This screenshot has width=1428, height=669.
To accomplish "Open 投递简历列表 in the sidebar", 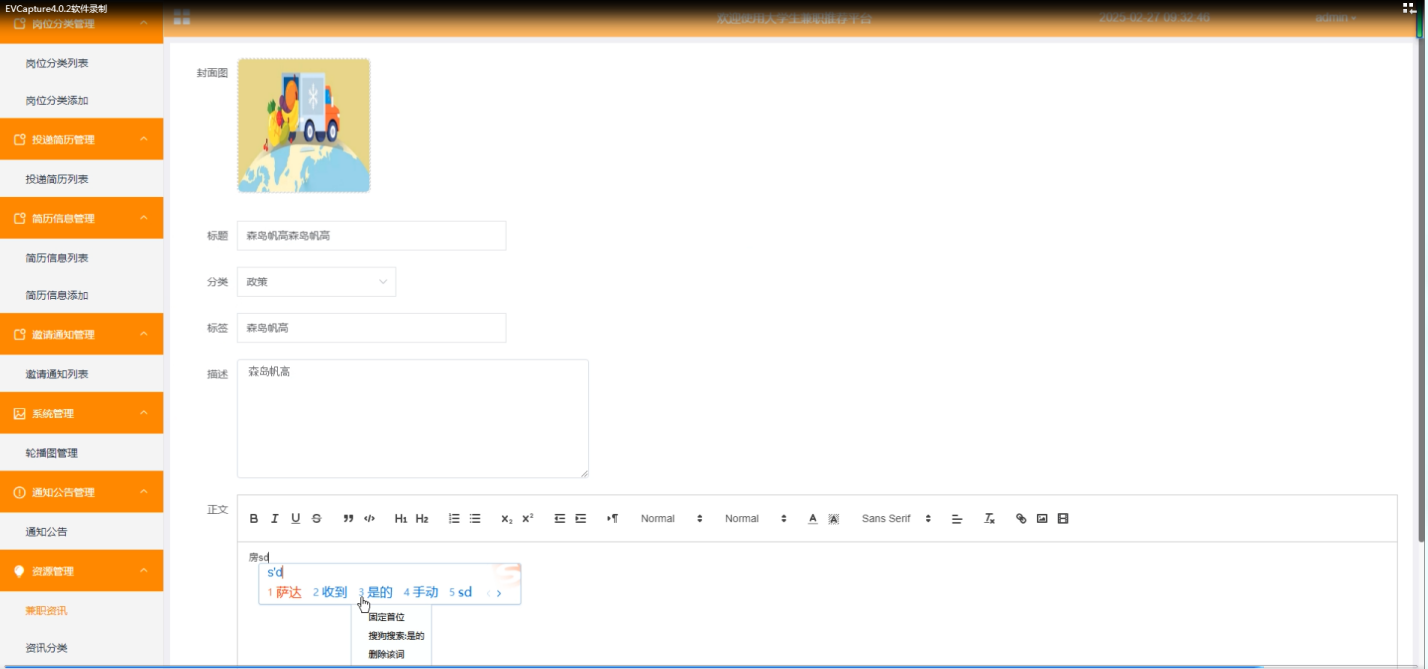I will point(57,179).
